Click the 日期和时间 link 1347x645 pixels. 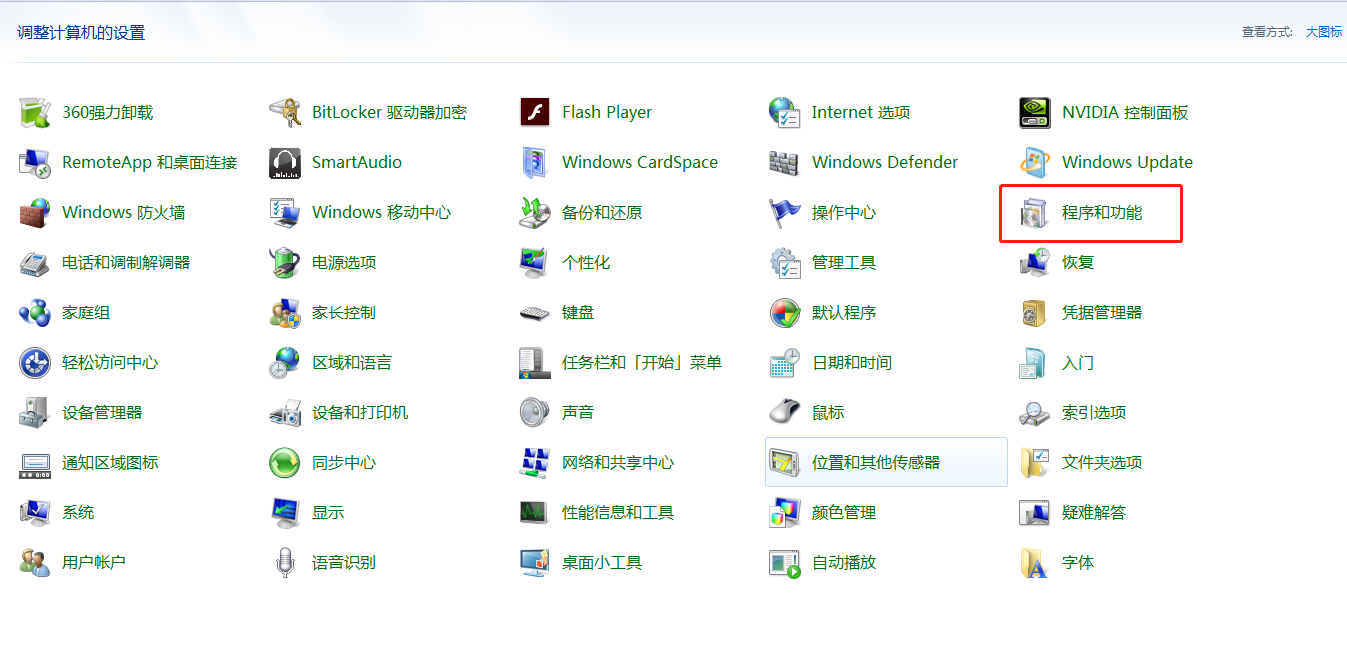852,363
